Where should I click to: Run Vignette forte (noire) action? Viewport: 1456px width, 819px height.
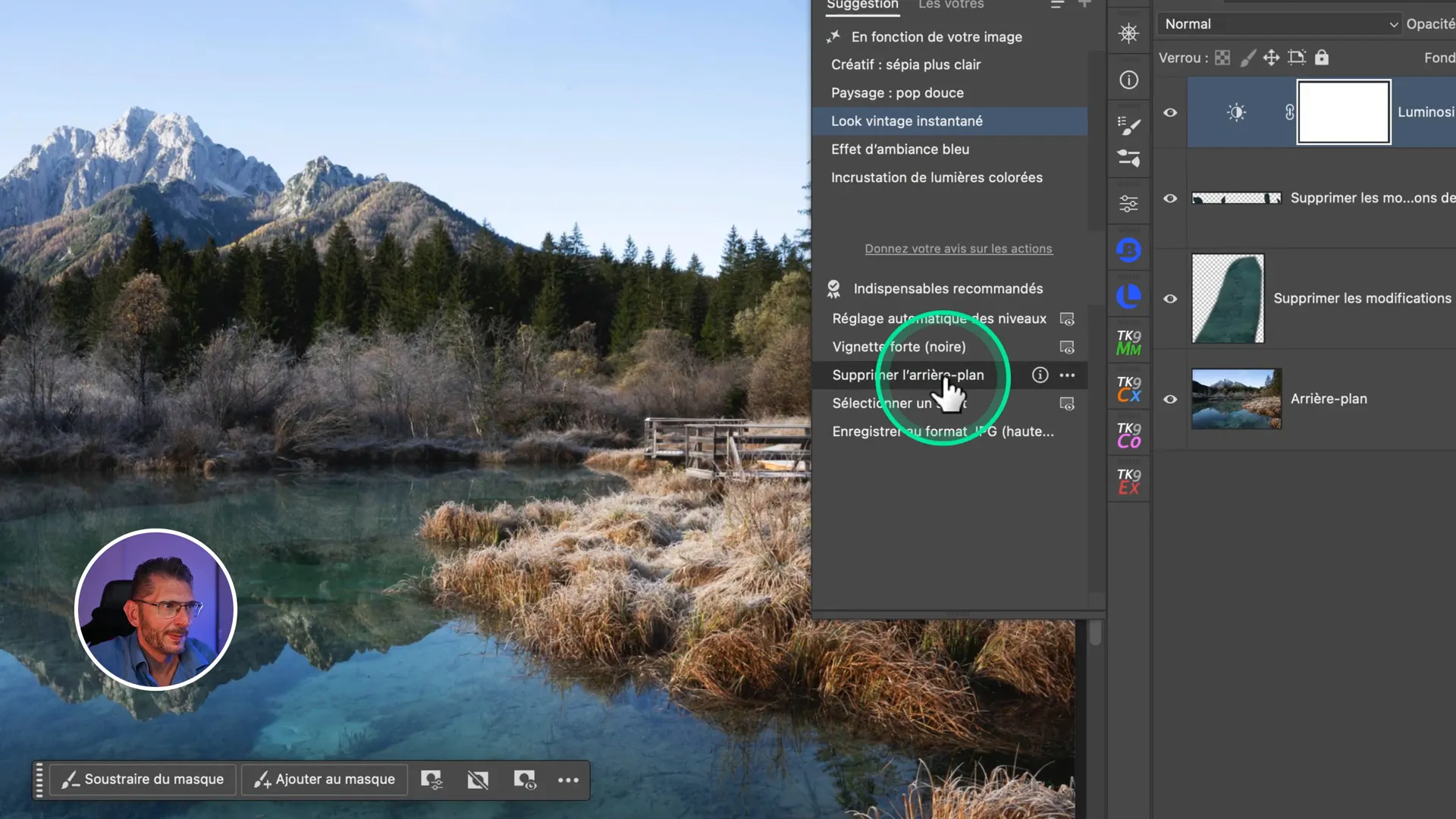coord(899,347)
